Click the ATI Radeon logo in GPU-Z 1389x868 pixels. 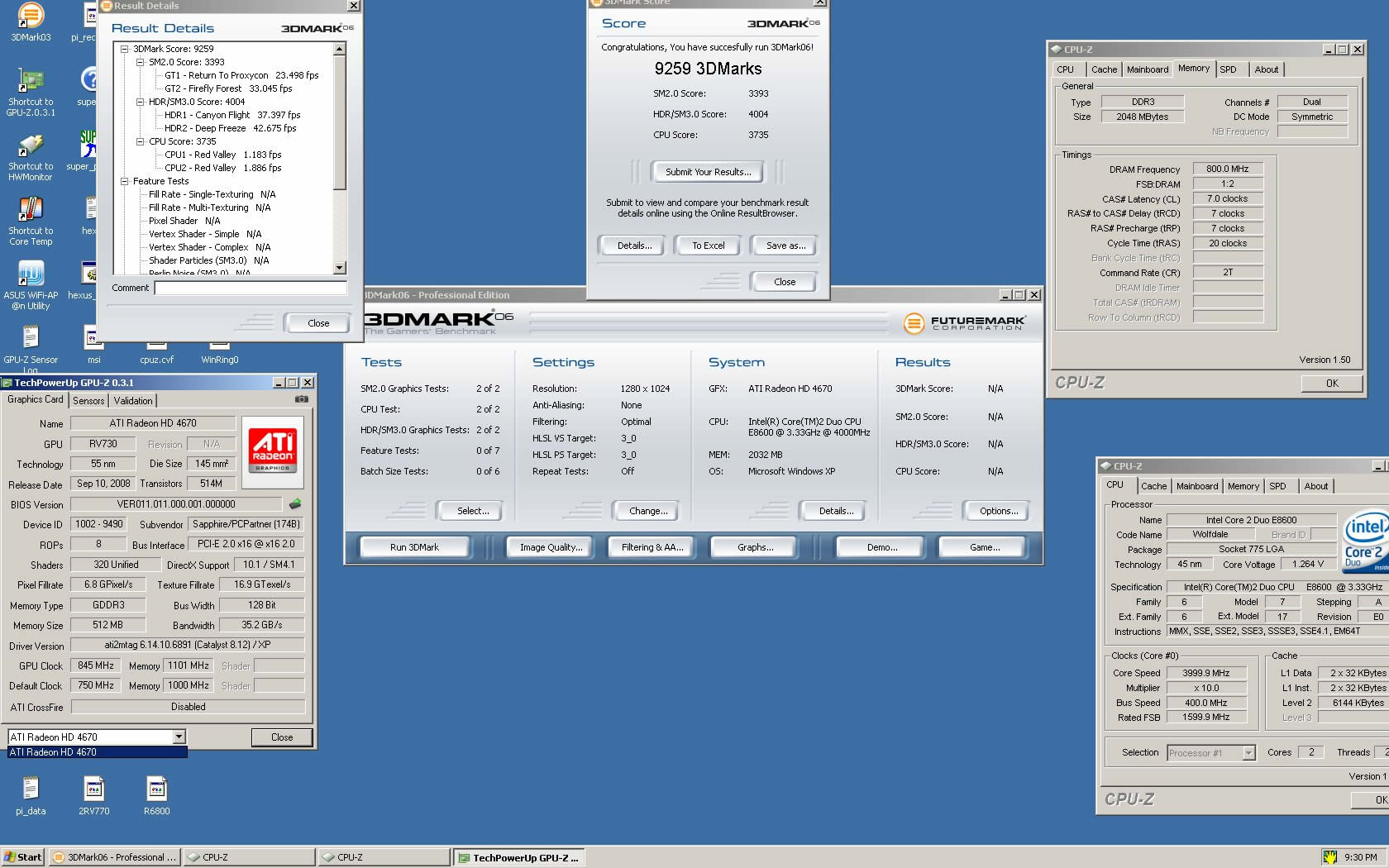coord(273,451)
